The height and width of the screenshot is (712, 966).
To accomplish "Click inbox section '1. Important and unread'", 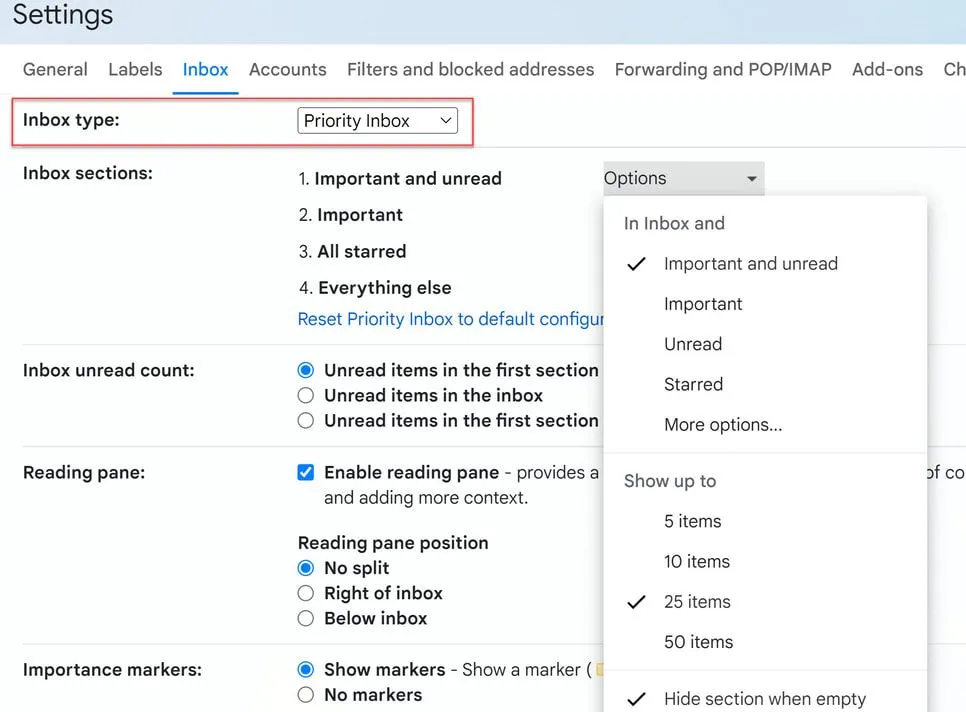I will tap(400, 179).
